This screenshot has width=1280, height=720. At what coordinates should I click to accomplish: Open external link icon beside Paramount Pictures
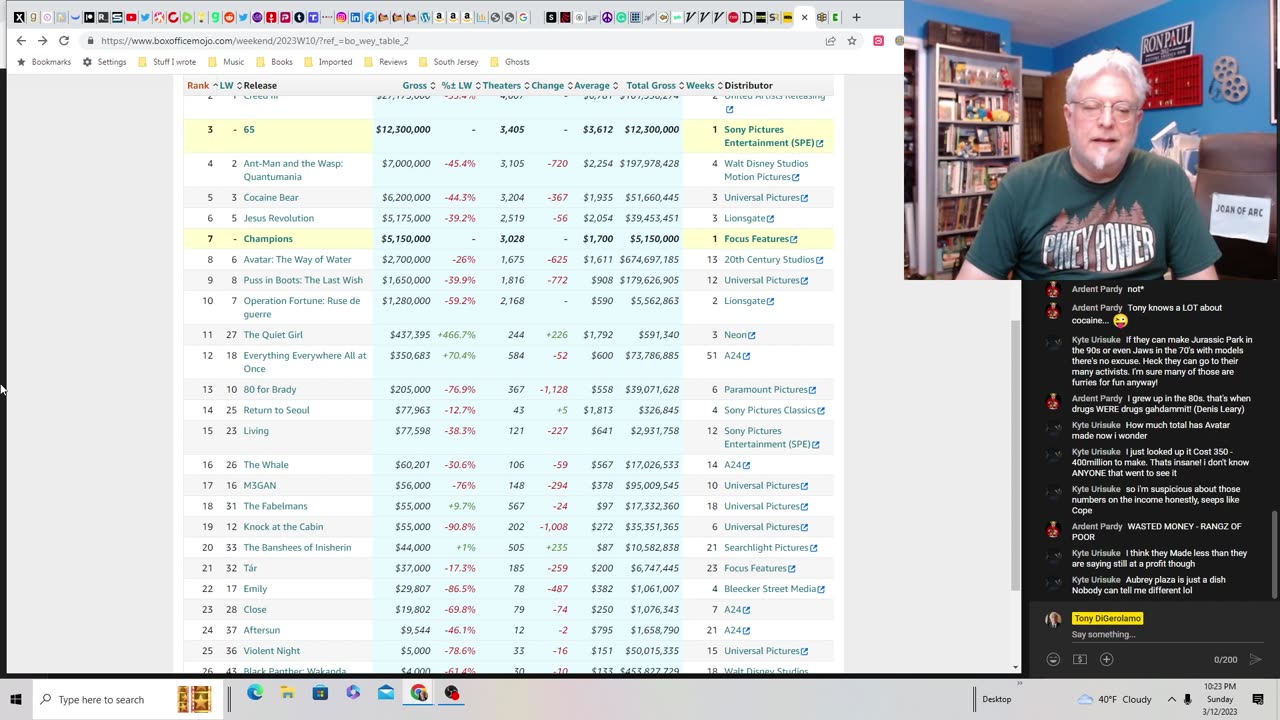[x=812, y=390]
